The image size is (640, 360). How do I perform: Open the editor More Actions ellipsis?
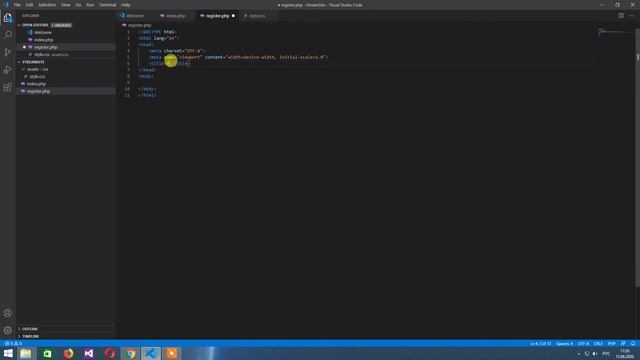(x=632, y=16)
